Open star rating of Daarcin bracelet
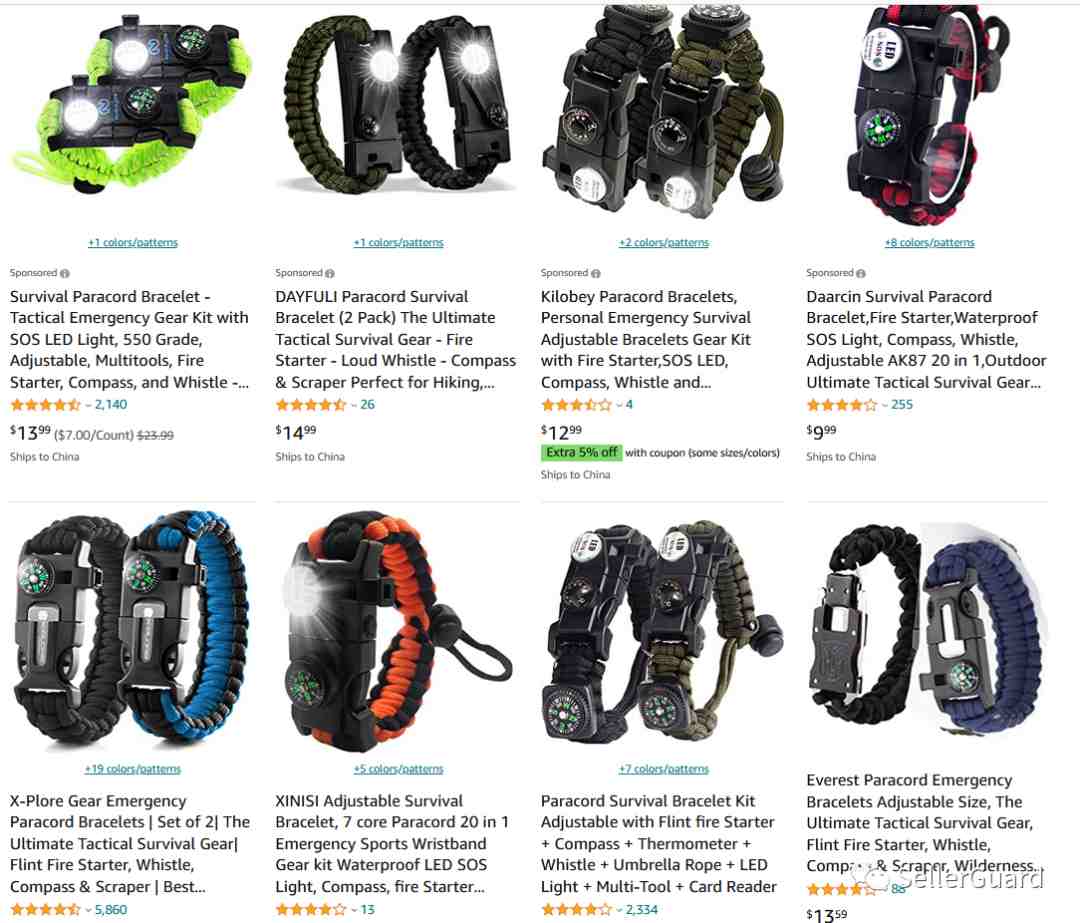Screen dimensions: 1080x923 coord(842,405)
